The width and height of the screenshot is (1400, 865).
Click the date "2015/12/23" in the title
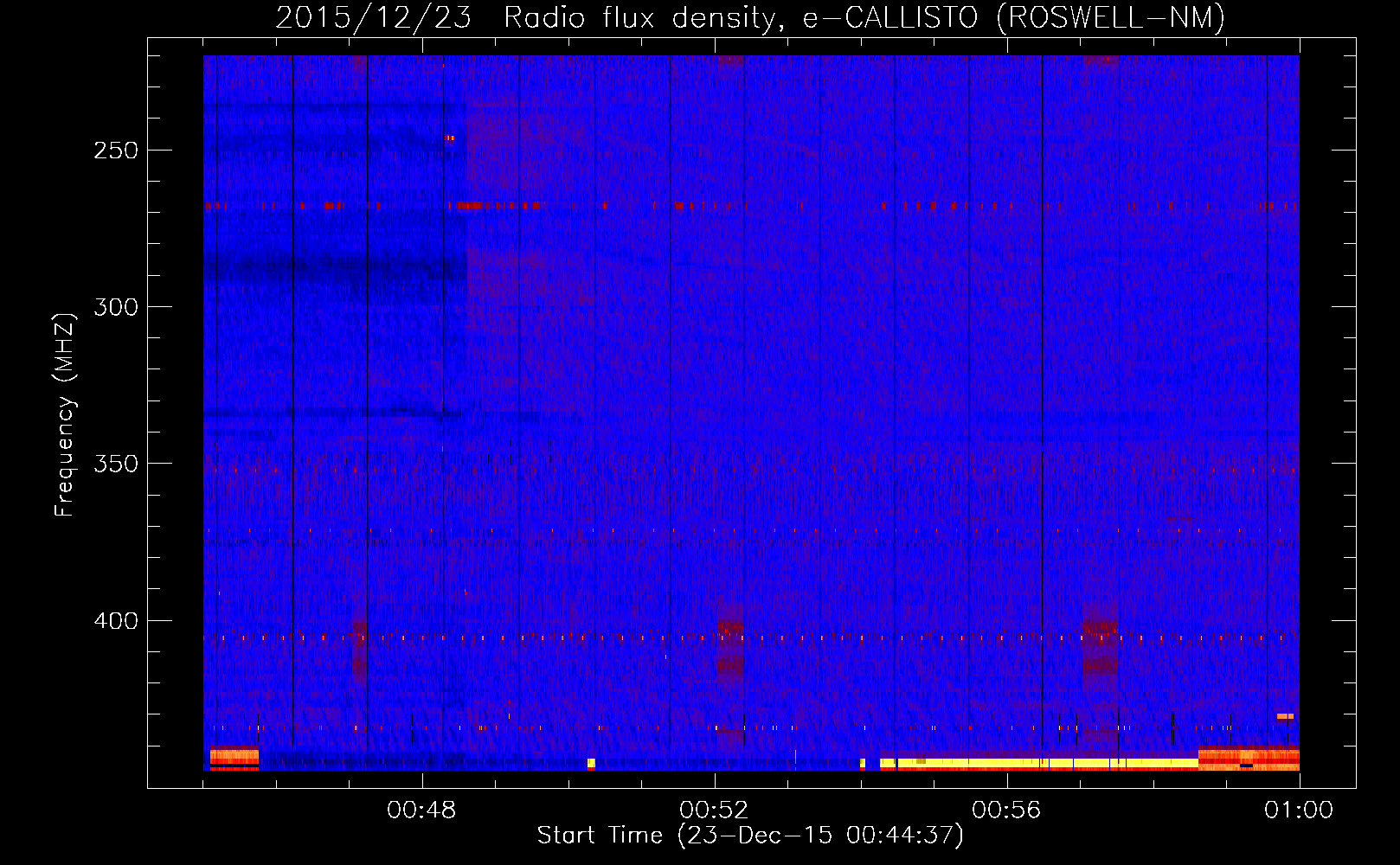point(373,17)
